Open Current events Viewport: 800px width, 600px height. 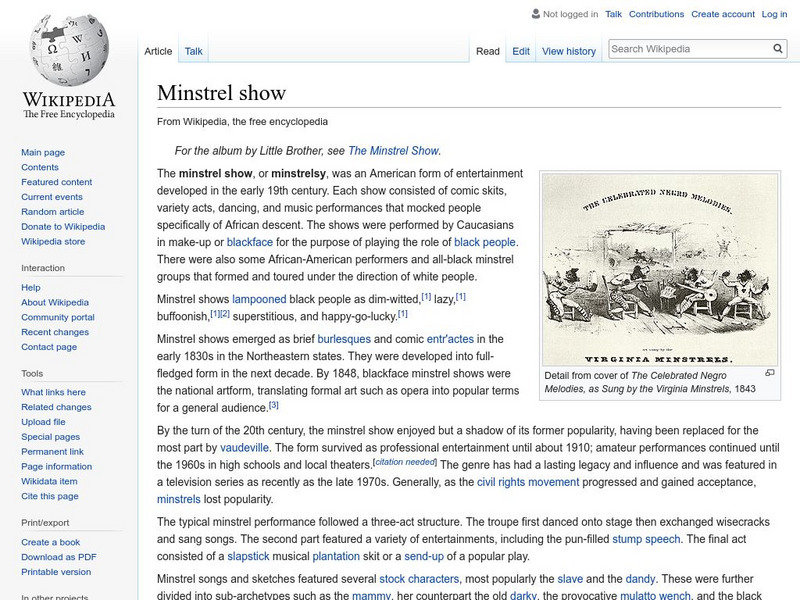click(52, 196)
